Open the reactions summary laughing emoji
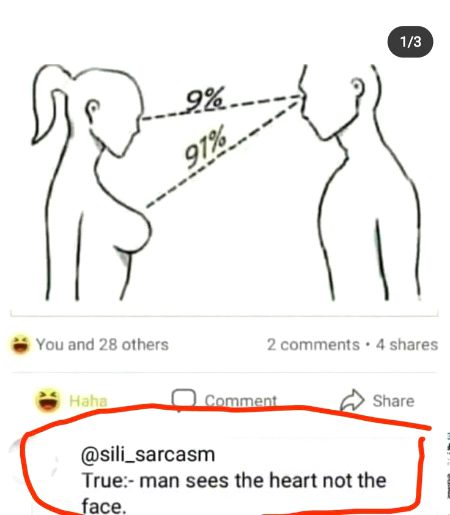 pos(20,344)
